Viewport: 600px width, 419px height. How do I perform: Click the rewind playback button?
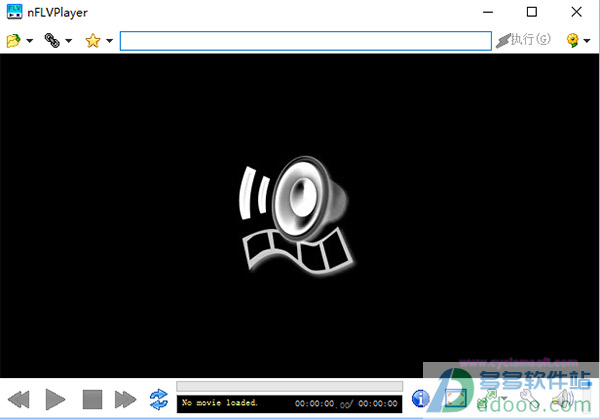(18, 399)
